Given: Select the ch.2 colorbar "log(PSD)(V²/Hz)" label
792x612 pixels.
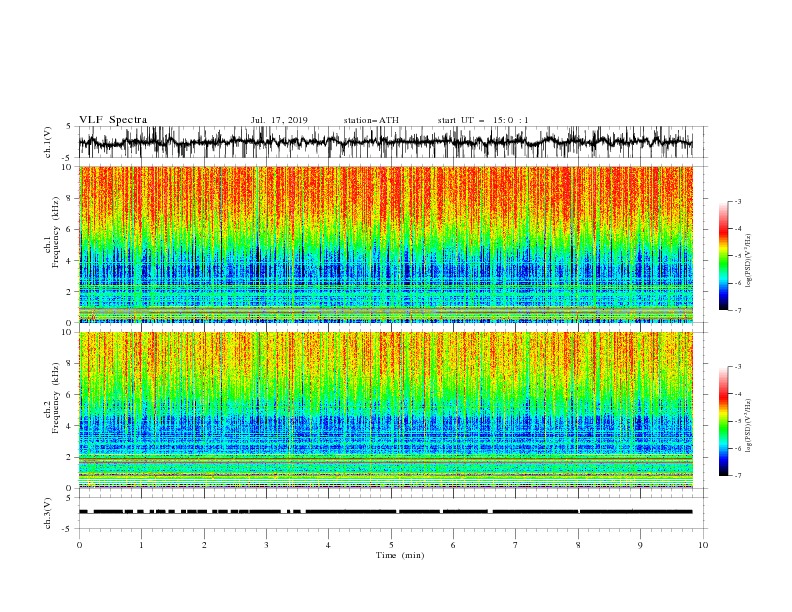Looking at the screenshot, I should (x=749, y=426).
